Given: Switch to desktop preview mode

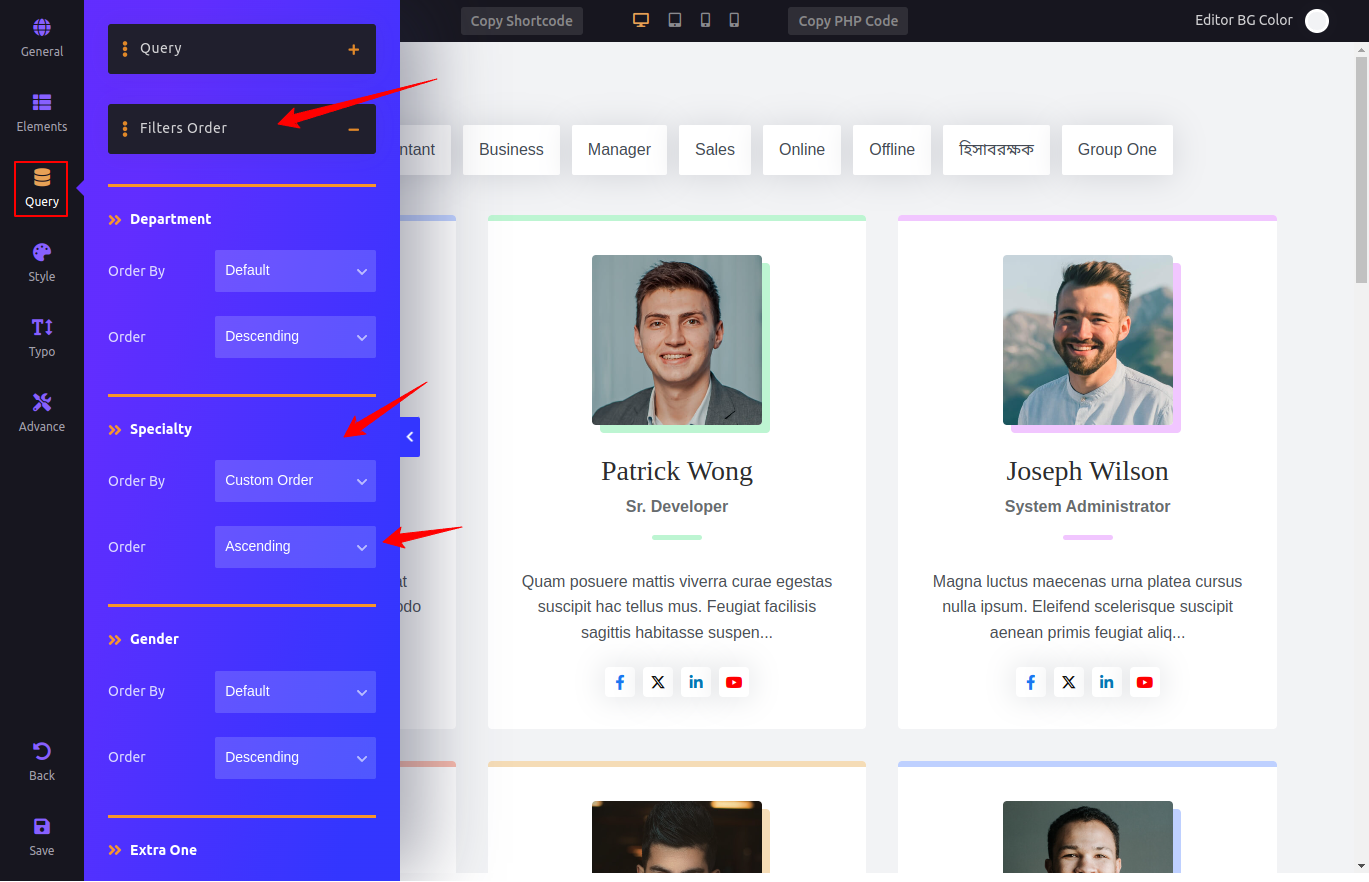Looking at the screenshot, I should coord(641,20).
